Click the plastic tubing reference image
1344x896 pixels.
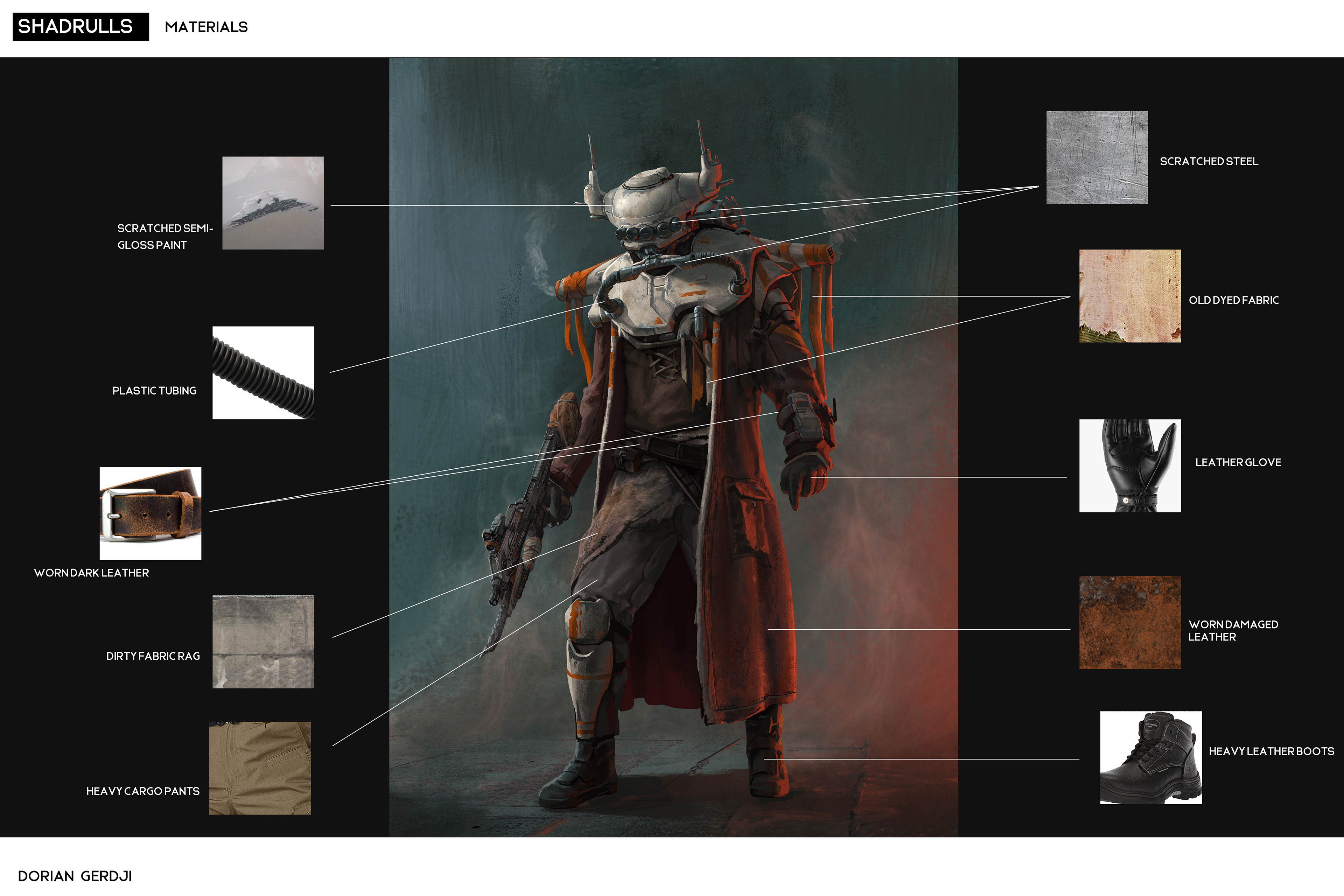tap(263, 372)
